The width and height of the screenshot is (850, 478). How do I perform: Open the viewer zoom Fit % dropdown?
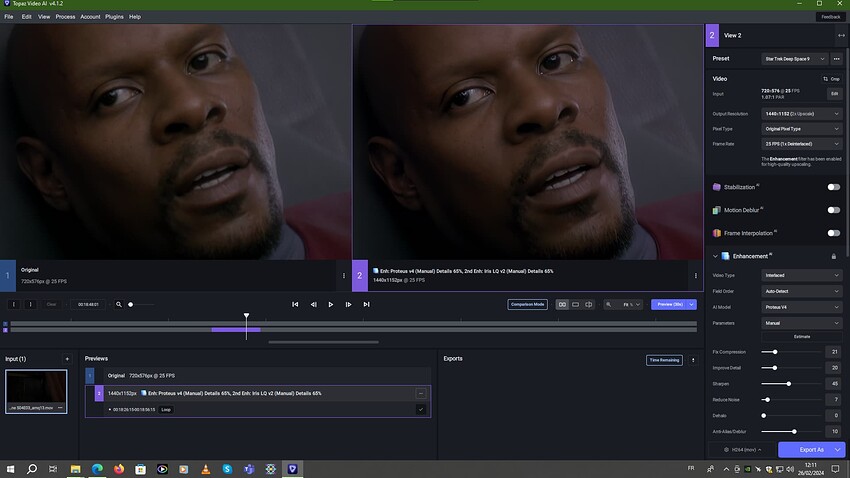point(632,305)
